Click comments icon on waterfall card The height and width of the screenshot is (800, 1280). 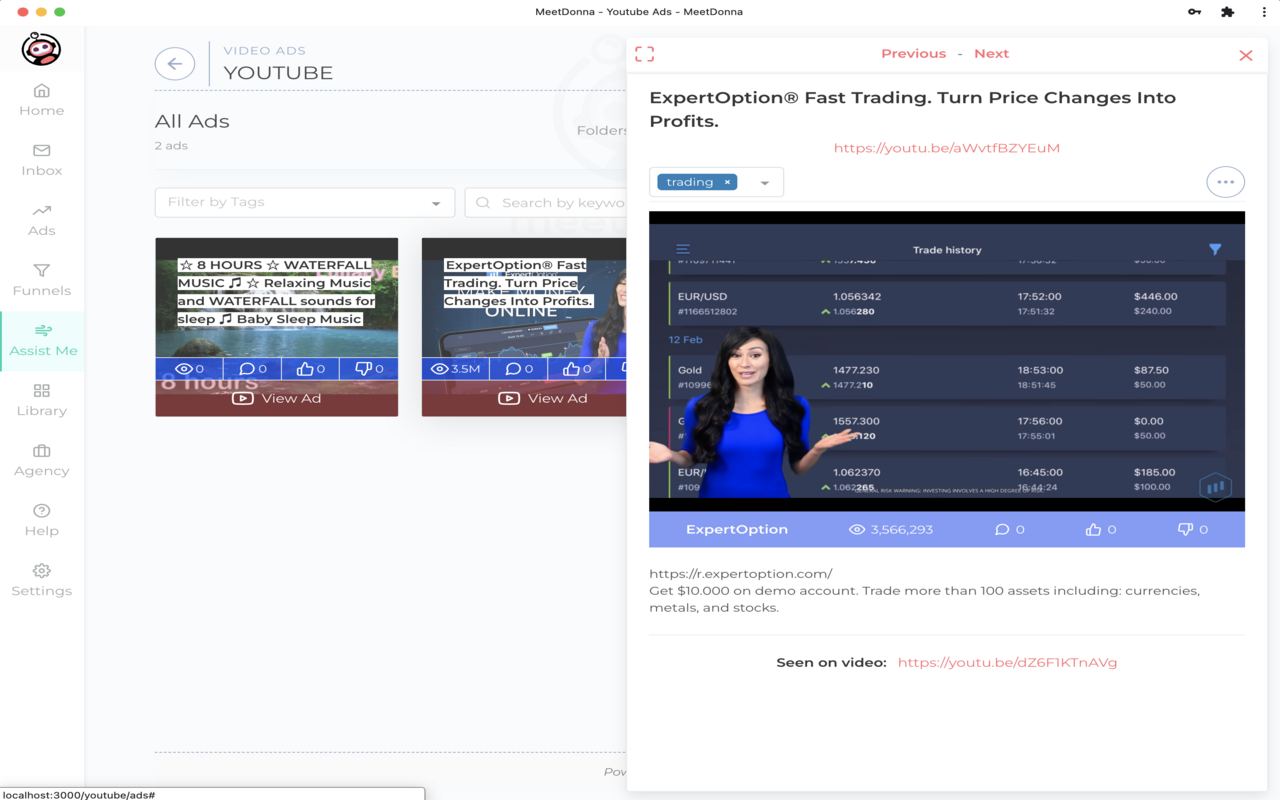[248, 369]
